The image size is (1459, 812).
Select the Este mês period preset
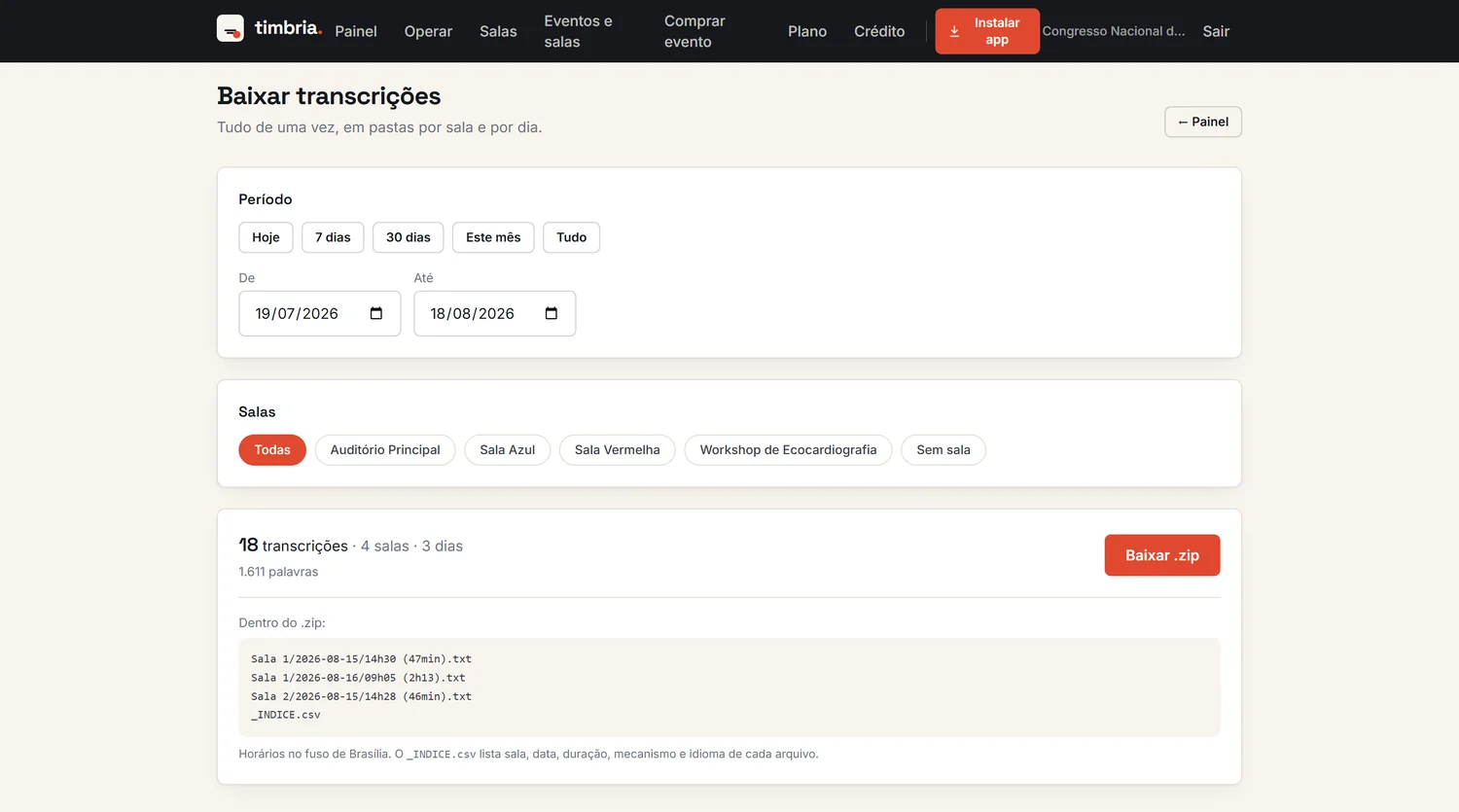click(x=493, y=237)
